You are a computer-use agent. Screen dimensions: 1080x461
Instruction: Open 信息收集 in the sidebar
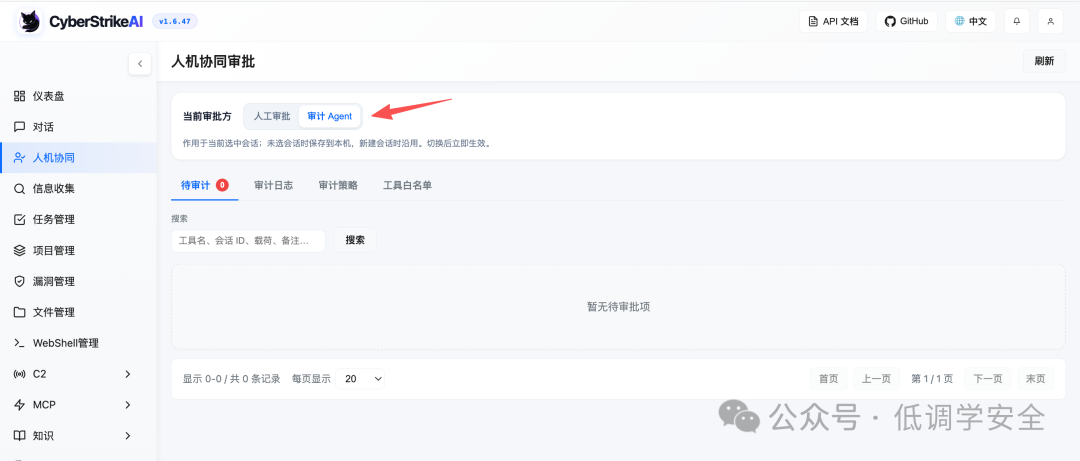[79, 189]
